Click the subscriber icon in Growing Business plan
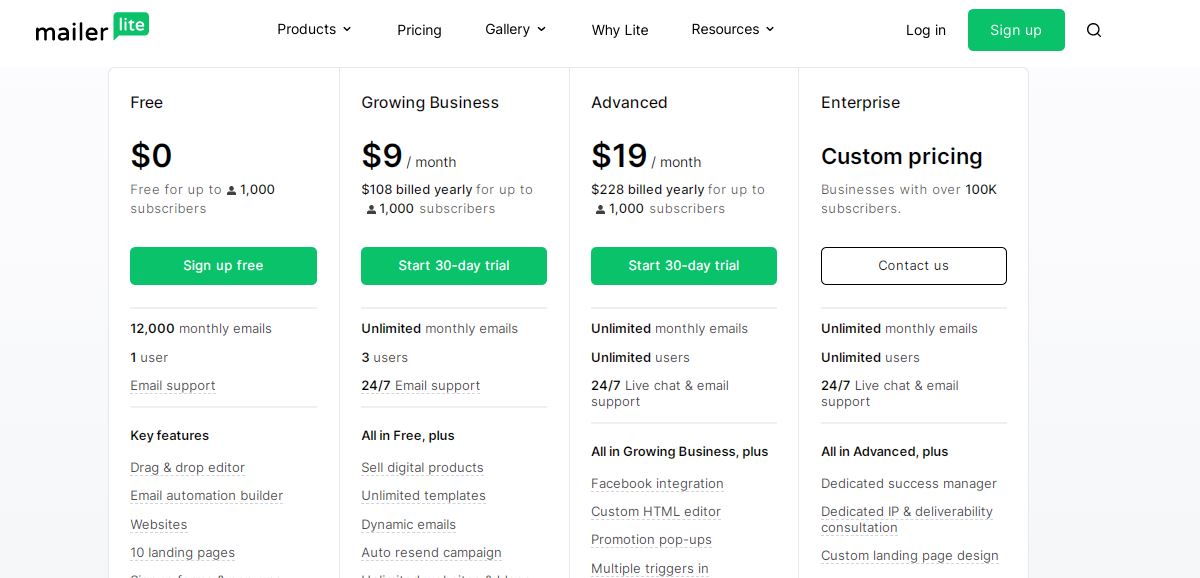The height and width of the screenshot is (578, 1200). (x=371, y=209)
